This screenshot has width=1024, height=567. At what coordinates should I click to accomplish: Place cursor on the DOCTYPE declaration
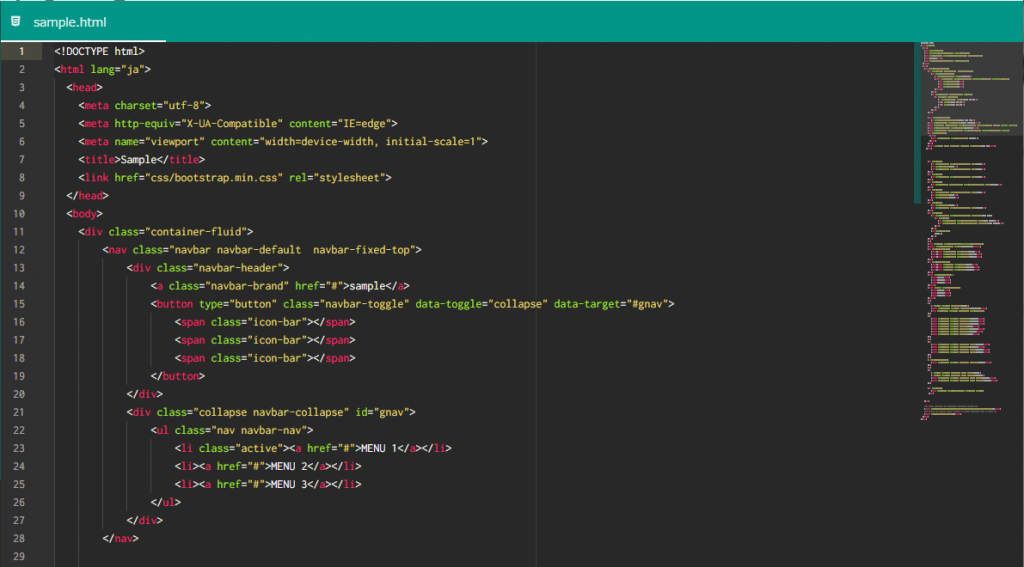[100, 50]
